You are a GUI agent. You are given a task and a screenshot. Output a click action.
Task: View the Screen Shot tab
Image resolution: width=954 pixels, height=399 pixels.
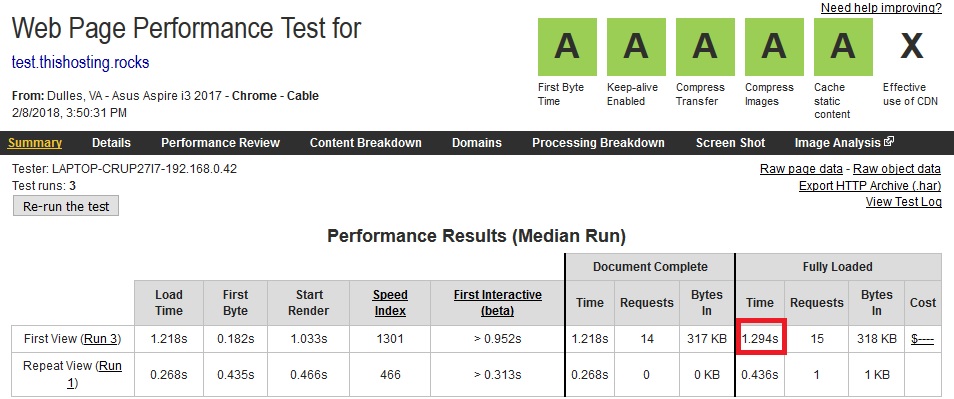click(x=730, y=143)
